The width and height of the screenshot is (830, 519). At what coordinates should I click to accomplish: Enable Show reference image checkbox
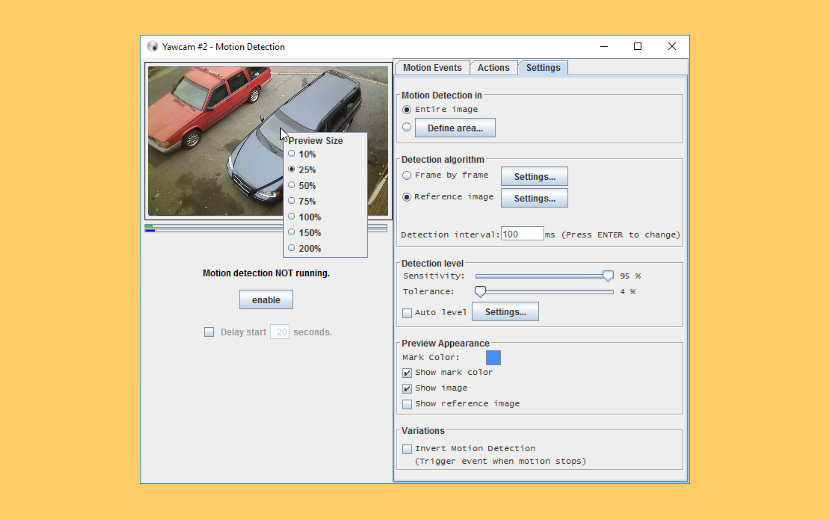click(x=407, y=404)
